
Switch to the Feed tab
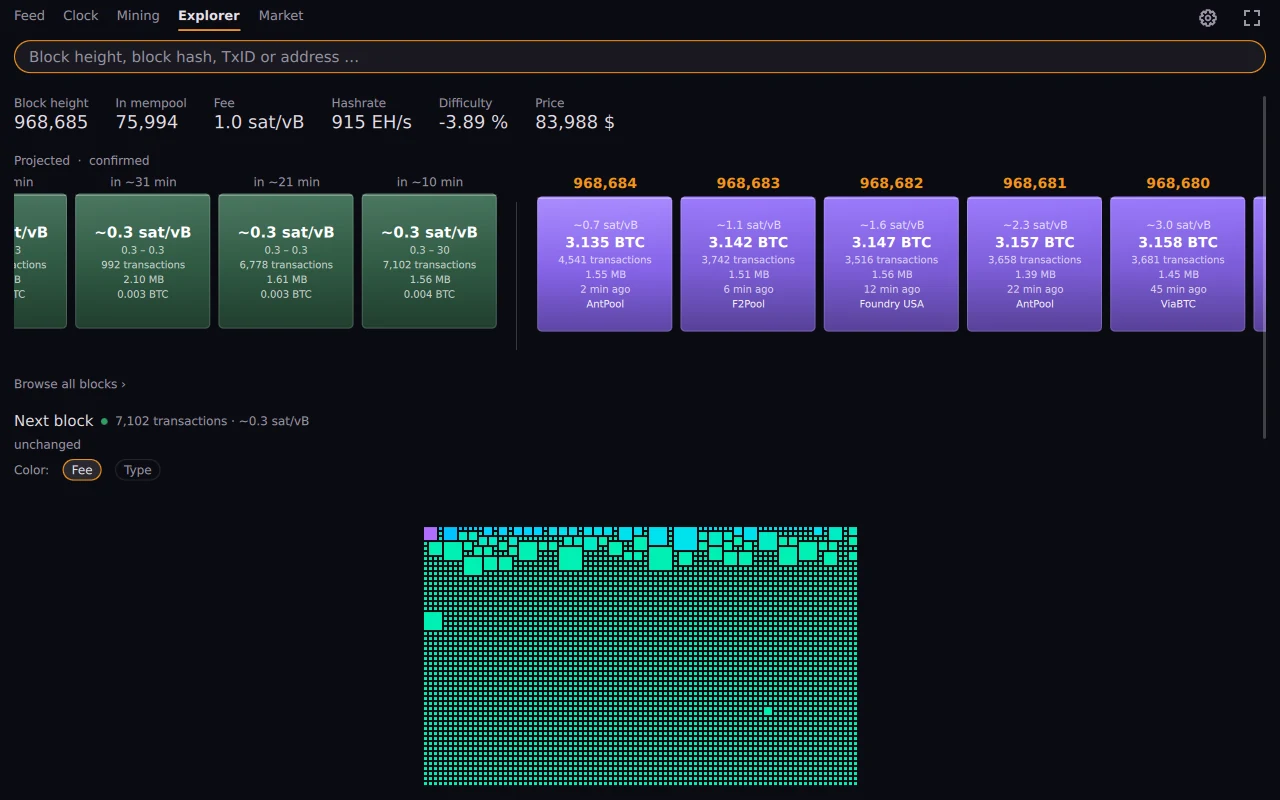pos(29,16)
